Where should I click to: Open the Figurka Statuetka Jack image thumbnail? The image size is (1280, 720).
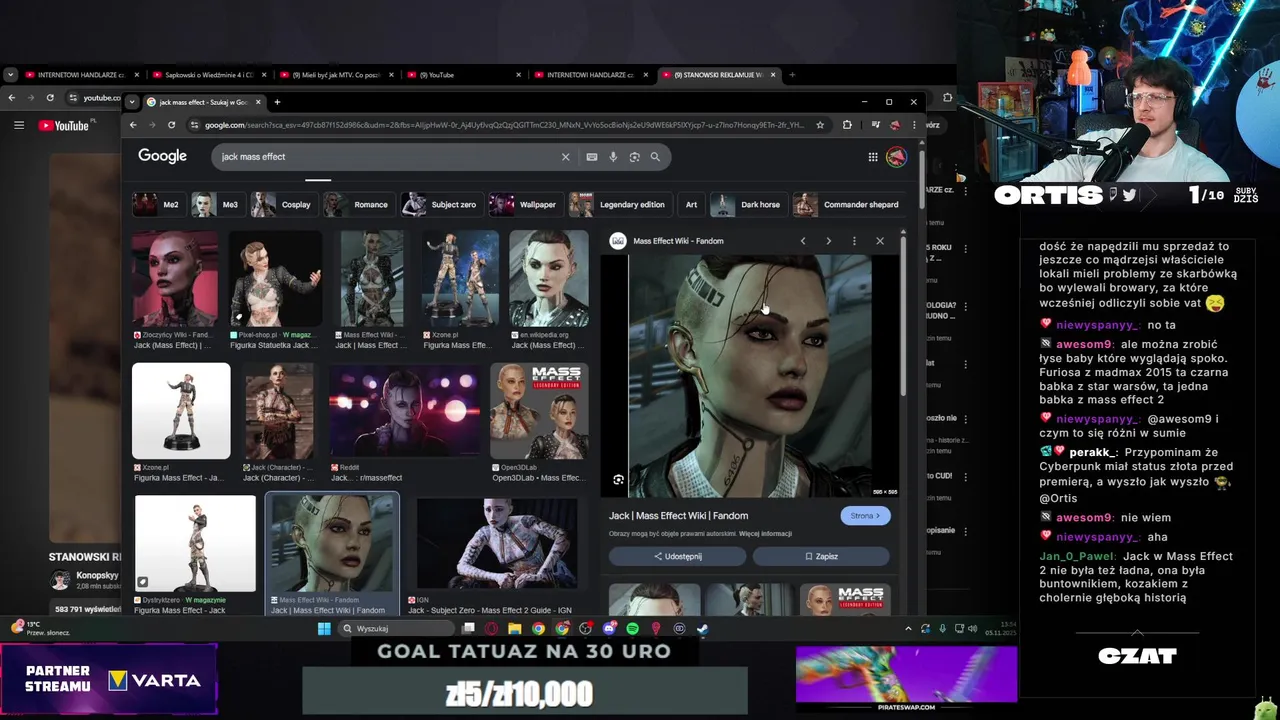point(275,279)
